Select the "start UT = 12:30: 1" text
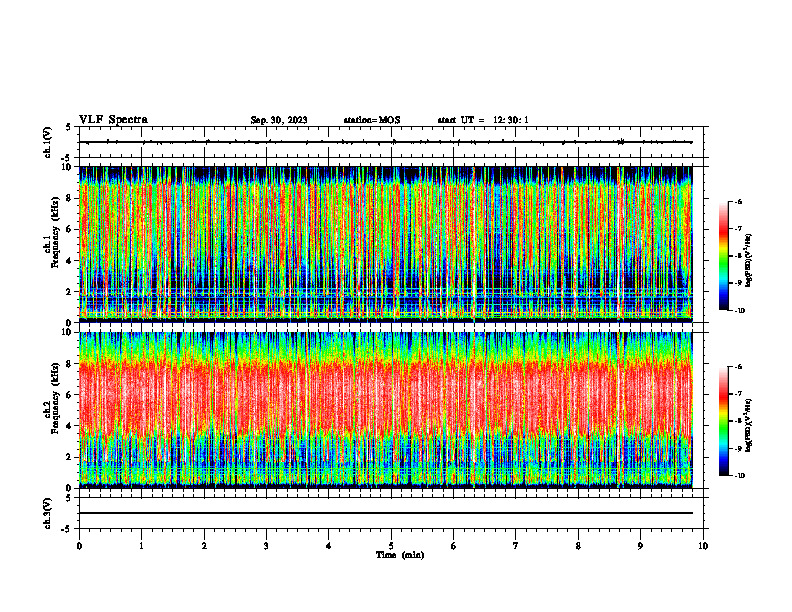Viewport: 792px width, 612px height. coord(483,120)
